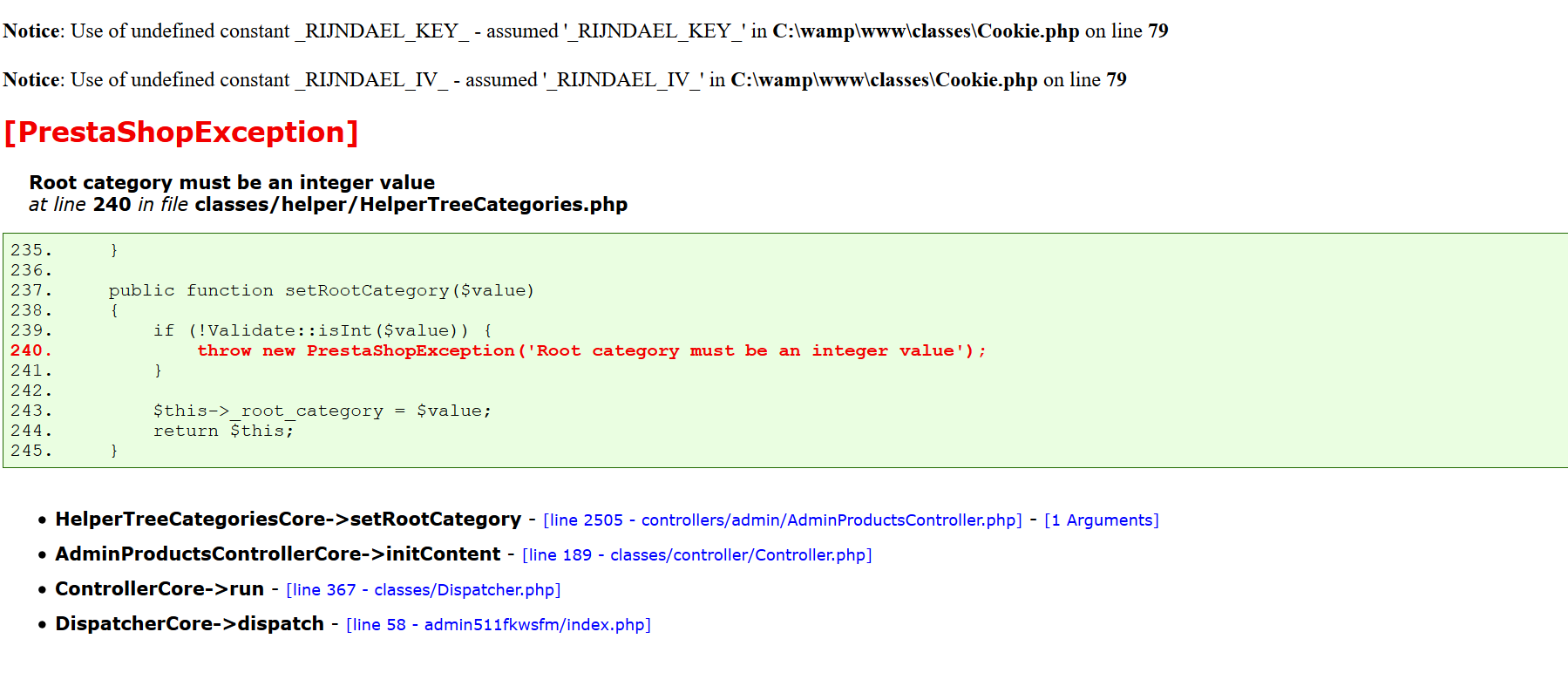The height and width of the screenshot is (693, 1568).
Task: Click highlighted line 240 'throw new PrestaShopException'
Action: coord(592,350)
